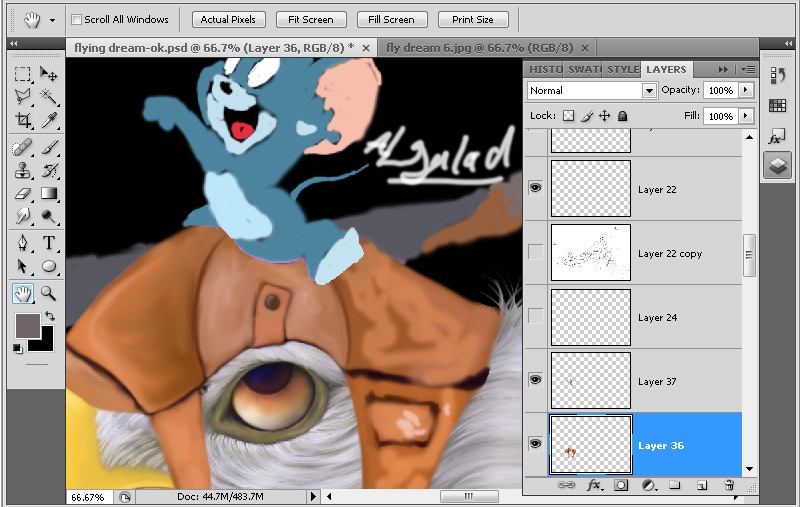Reset default foreground and background colors
800x507 pixels.
(18, 349)
